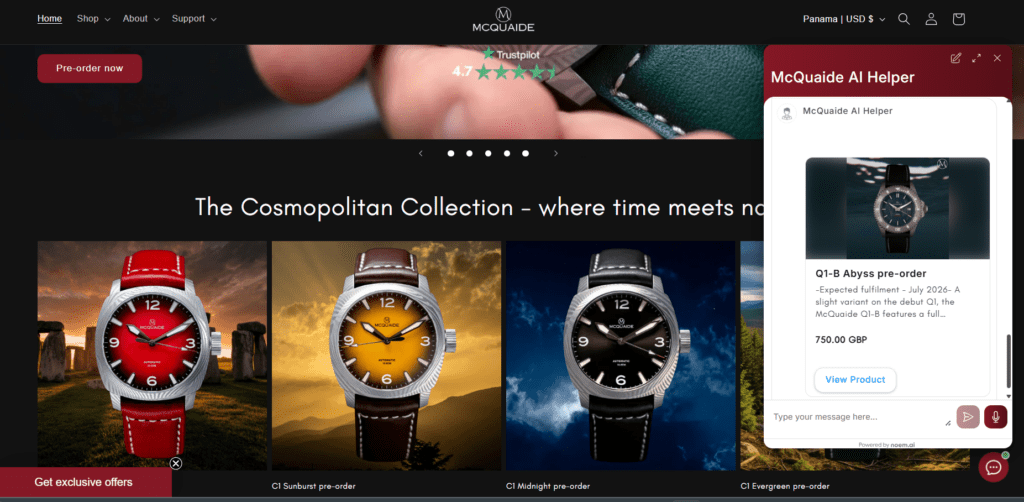Go to next slide with right arrow
This screenshot has width=1024, height=502.
(x=556, y=153)
